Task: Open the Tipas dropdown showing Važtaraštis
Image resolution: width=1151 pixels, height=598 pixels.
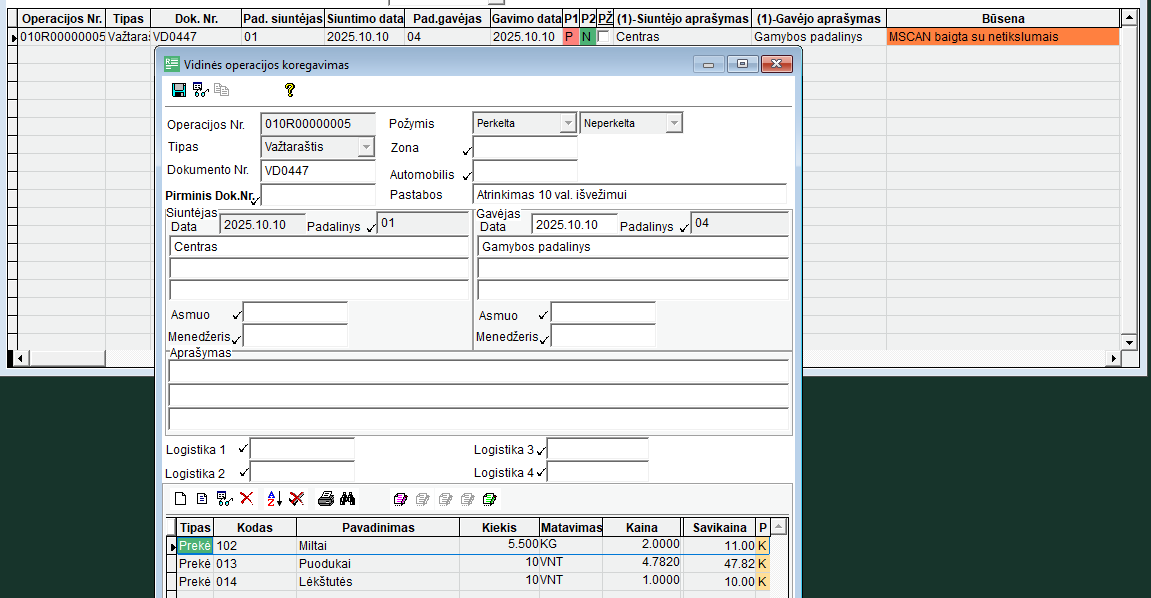Action: click(366, 147)
